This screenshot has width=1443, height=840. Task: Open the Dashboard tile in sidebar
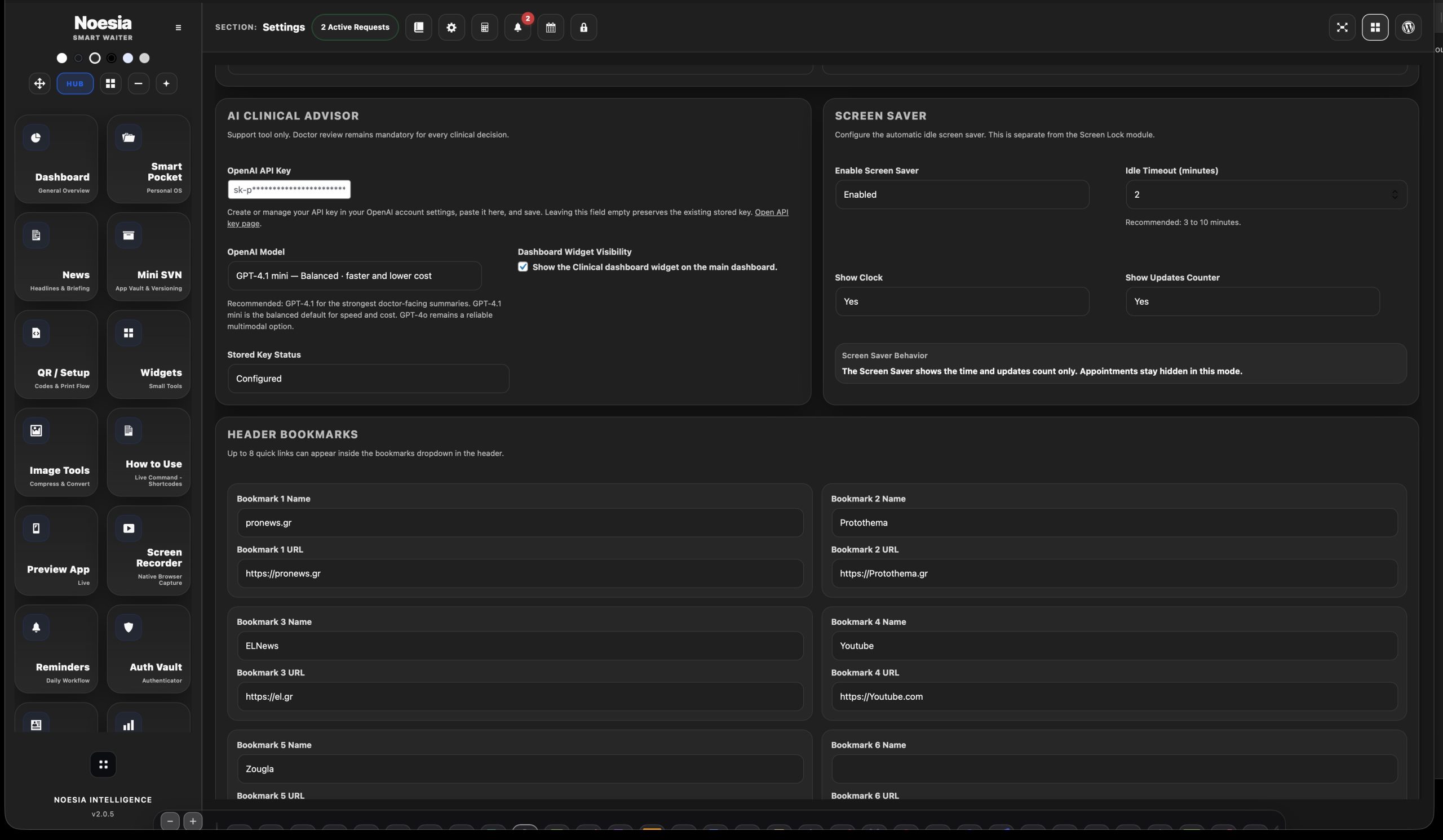coord(56,159)
